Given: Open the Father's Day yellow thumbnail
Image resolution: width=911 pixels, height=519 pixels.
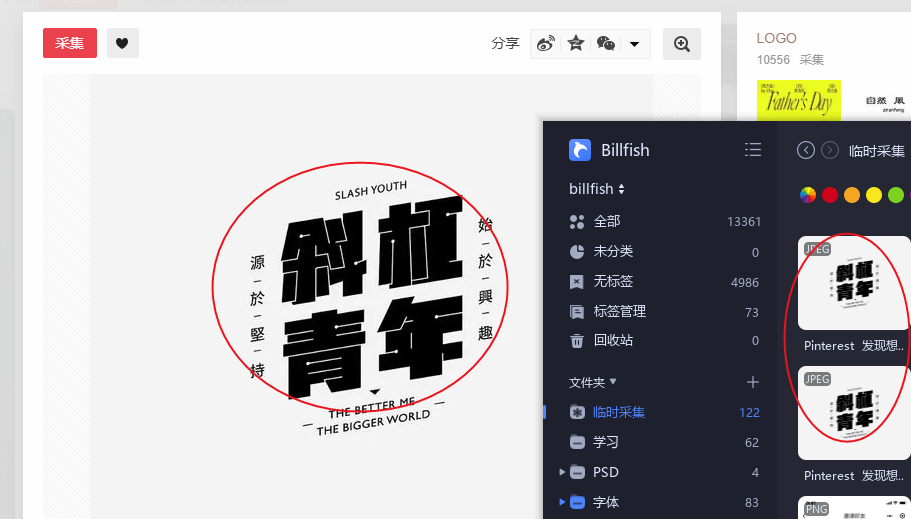Looking at the screenshot, I should 799,101.
